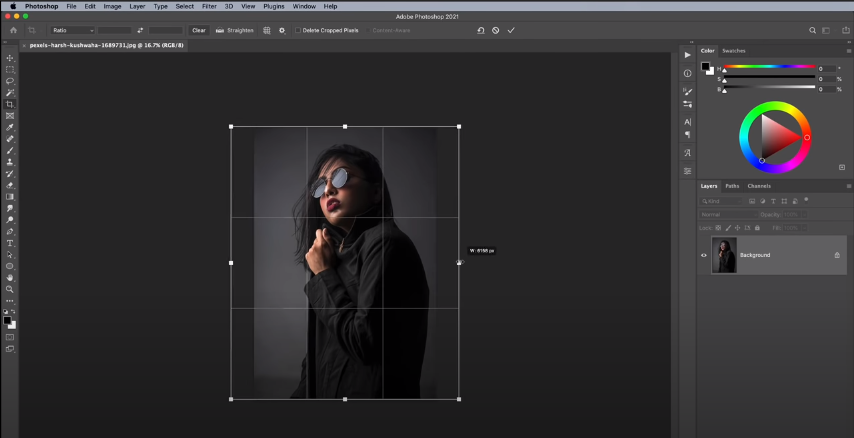The image size is (854, 438).
Task: Open the Ratio preset dropdown
Action: click(x=72, y=30)
